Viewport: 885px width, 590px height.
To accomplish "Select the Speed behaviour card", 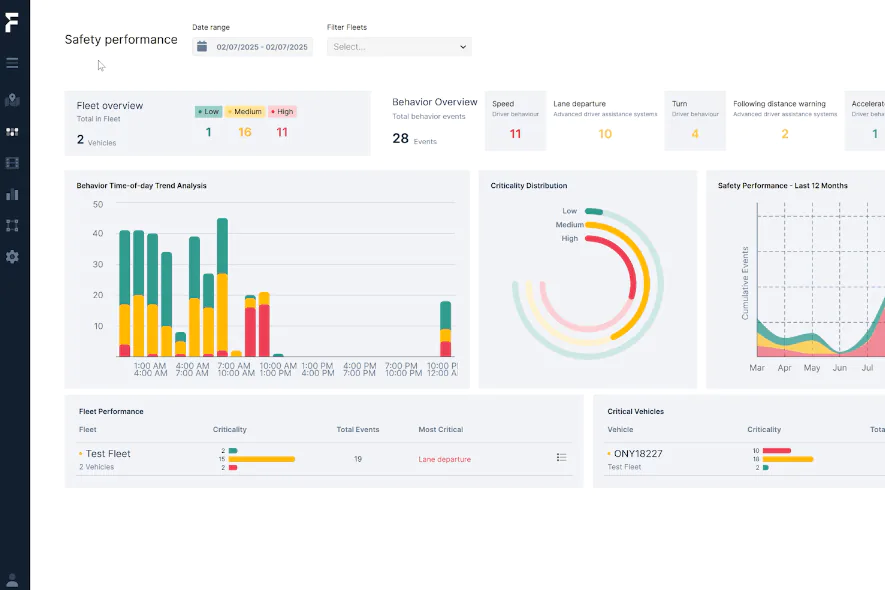I will point(515,120).
